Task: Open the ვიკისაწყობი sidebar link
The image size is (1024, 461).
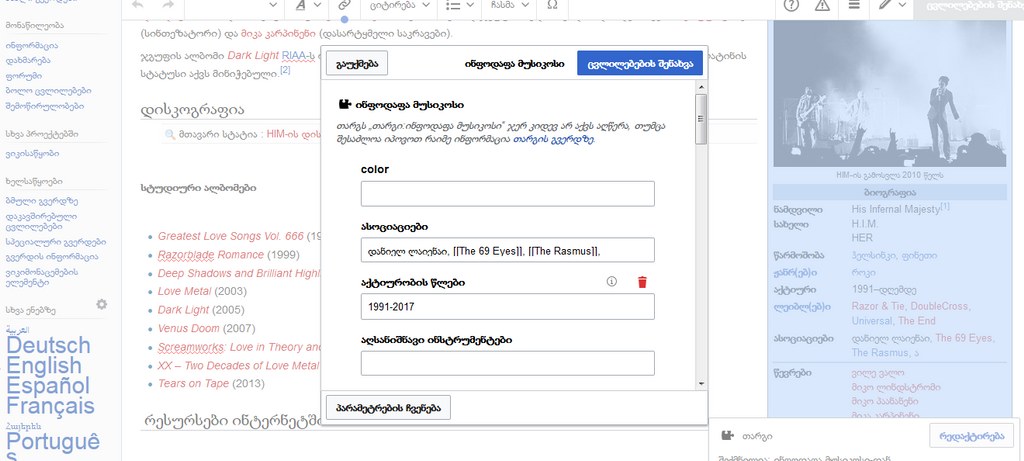Action: (x=33, y=153)
